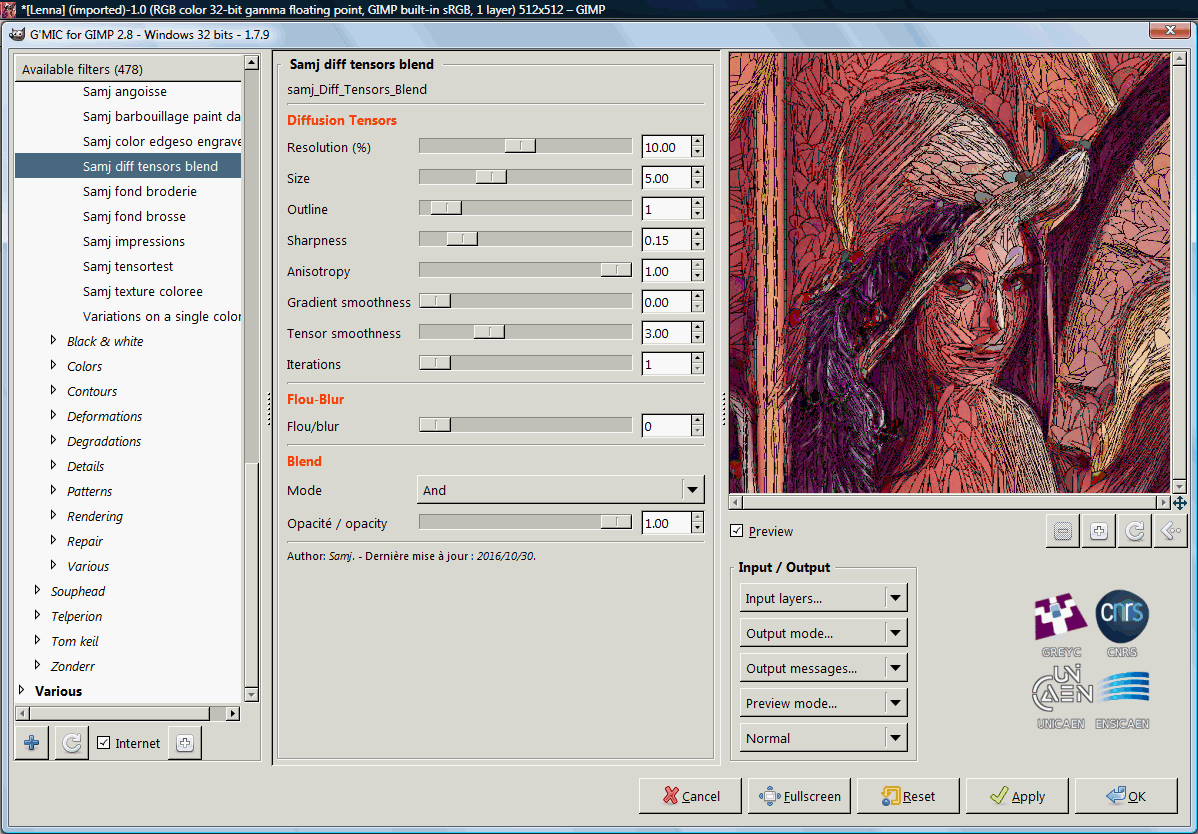The height and width of the screenshot is (834, 1198).
Task: Open the Input layers dropdown
Action: pyautogui.click(x=823, y=598)
